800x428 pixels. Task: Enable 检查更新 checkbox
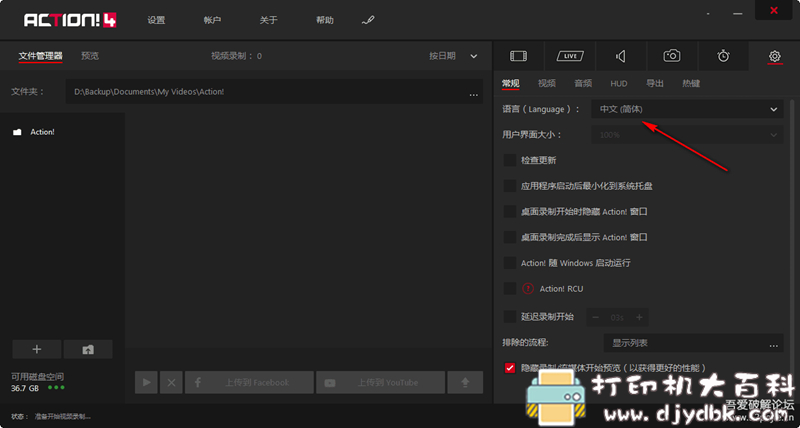510,160
